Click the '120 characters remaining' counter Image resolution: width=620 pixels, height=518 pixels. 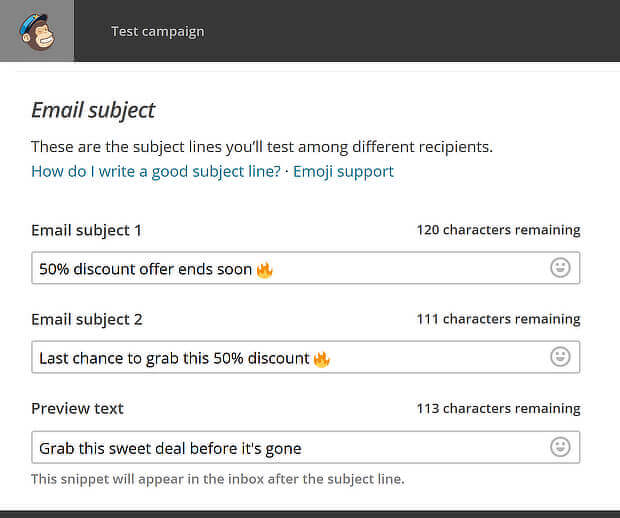pos(499,230)
